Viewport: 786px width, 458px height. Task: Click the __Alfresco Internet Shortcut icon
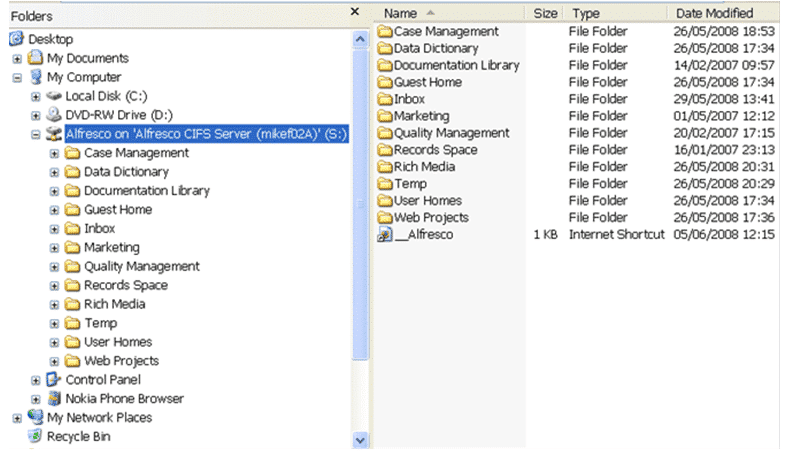click(384, 235)
